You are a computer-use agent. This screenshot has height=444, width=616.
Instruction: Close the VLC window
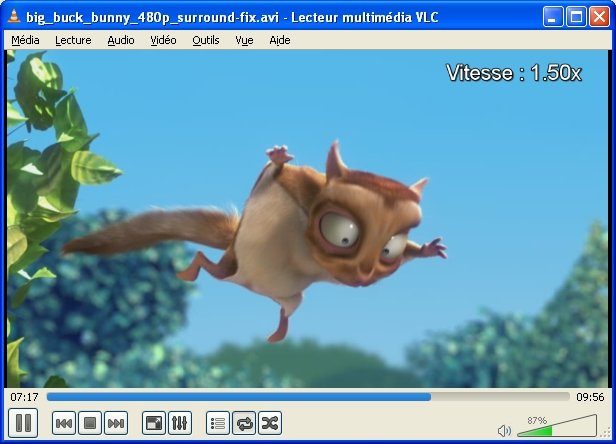pyautogui.click(x=600, y=17)
